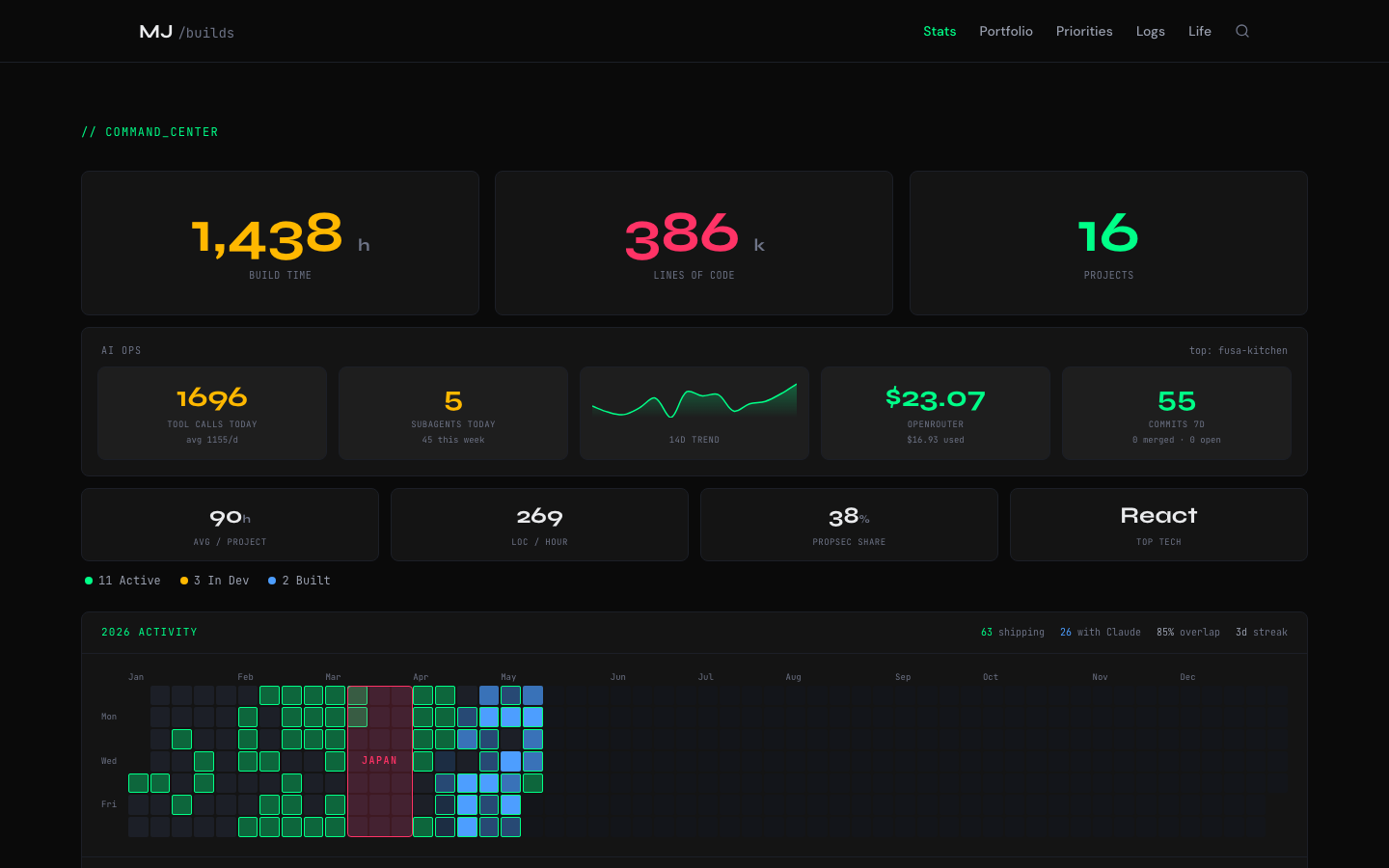Click '45 this week' under subagents
The width and height of the screenshot is (1389, 868).
[x=453, y=440]
